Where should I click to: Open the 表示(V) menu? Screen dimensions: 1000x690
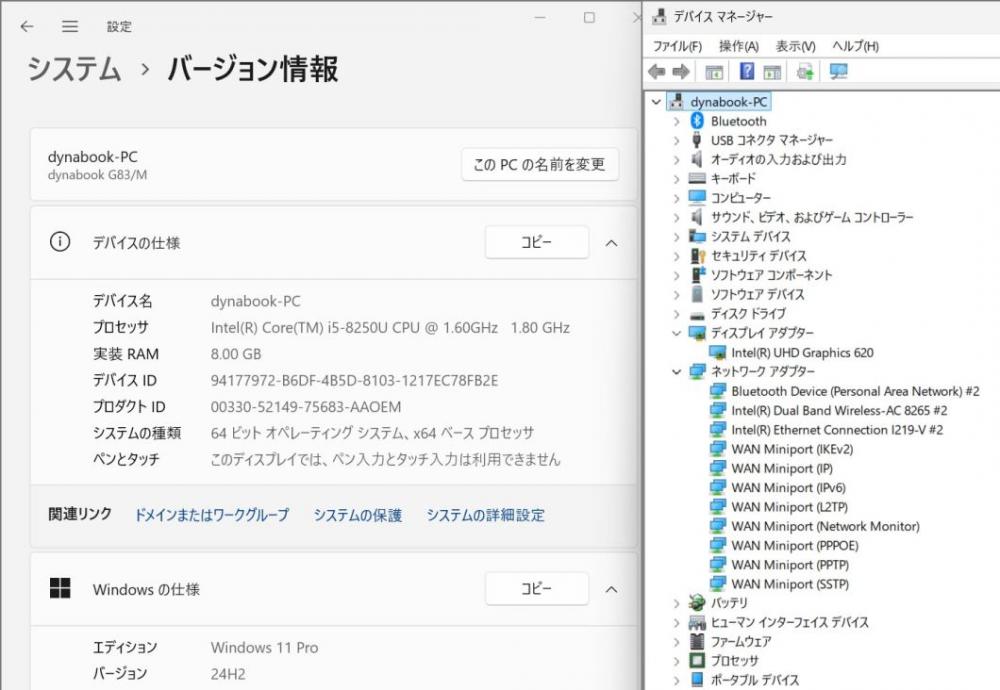pyautogui.click(x=795, y=46)
